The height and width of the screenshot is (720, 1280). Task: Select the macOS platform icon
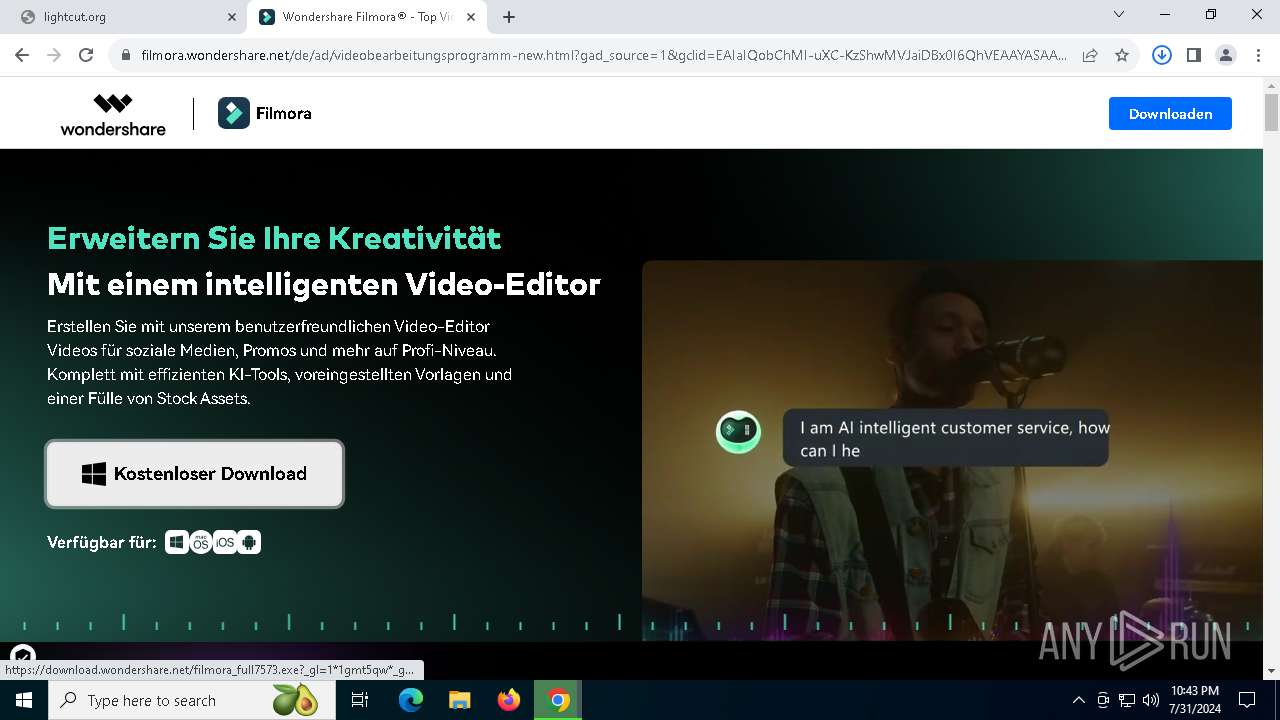tap(201, 542)
